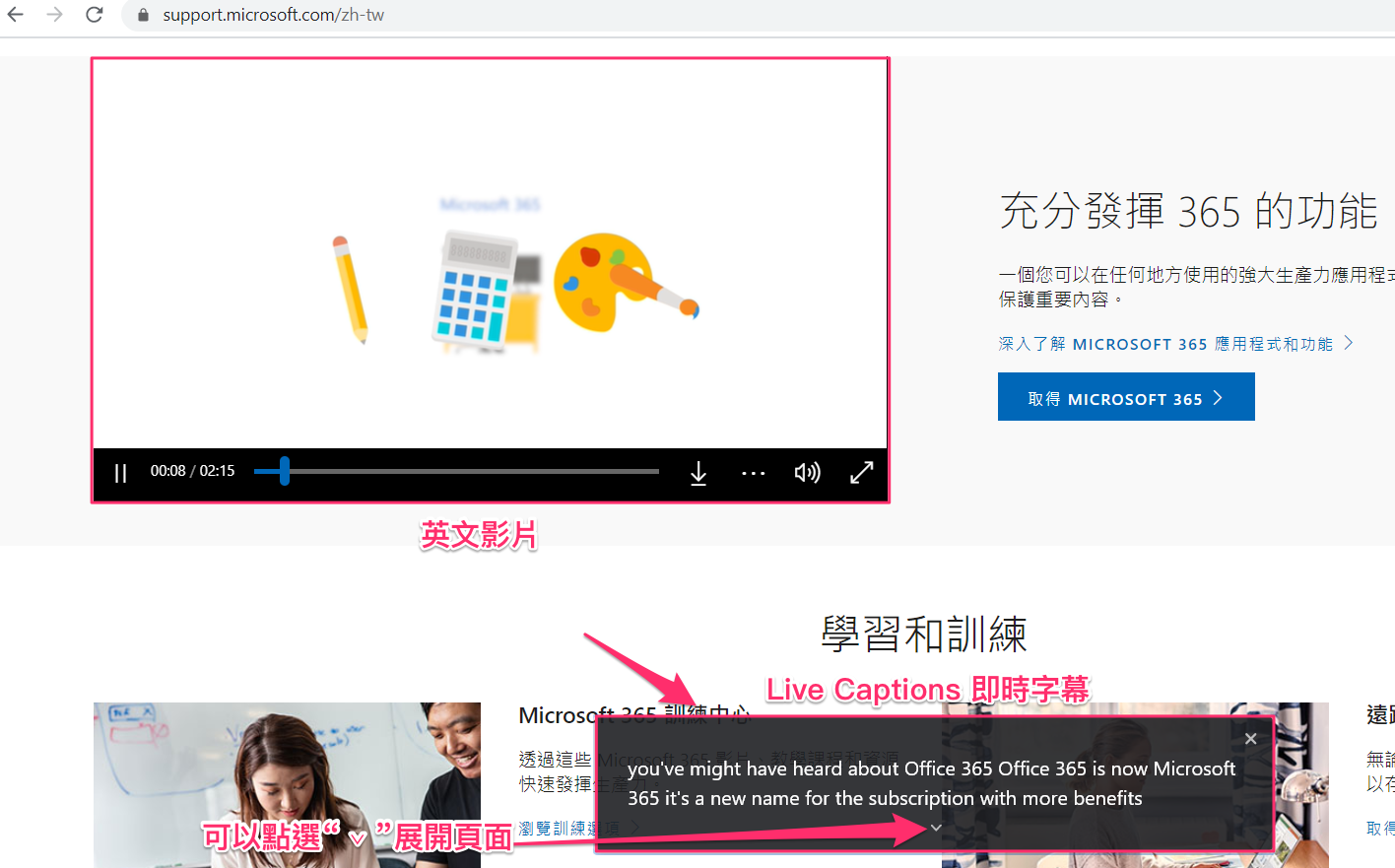
Task: Close the Live Captions box
Action: click(1250, 739)
